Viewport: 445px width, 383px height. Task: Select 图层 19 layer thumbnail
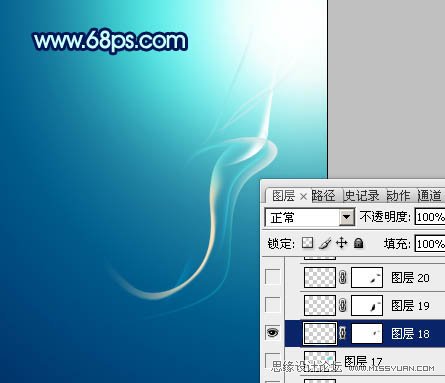320,305
